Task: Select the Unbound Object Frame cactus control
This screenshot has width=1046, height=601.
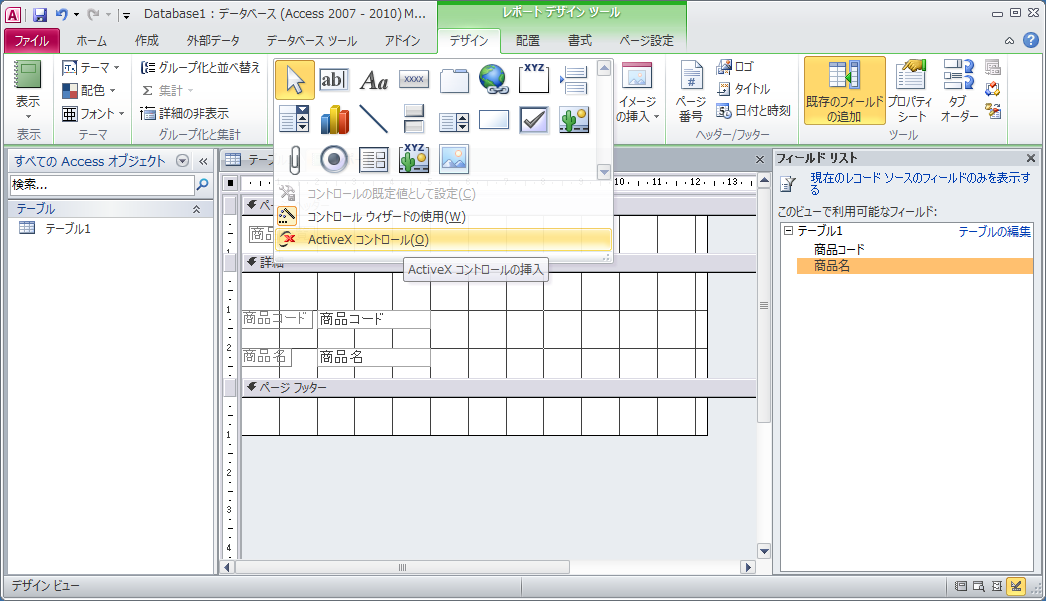Action: point(574,120)
